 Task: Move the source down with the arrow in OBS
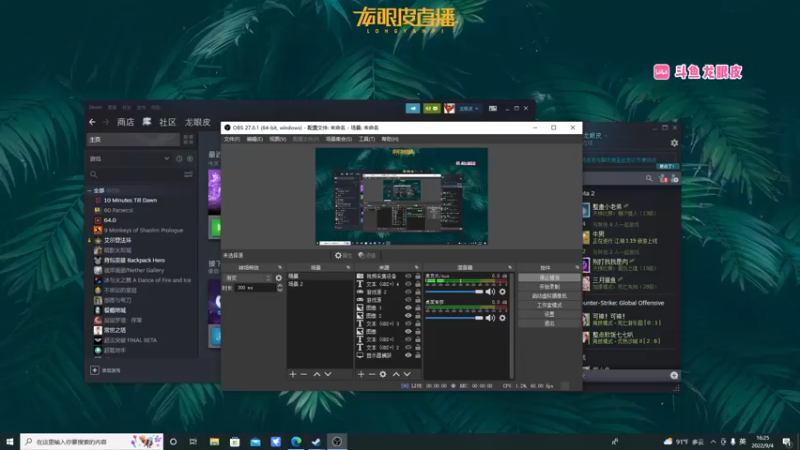click(x=407, y=374)
